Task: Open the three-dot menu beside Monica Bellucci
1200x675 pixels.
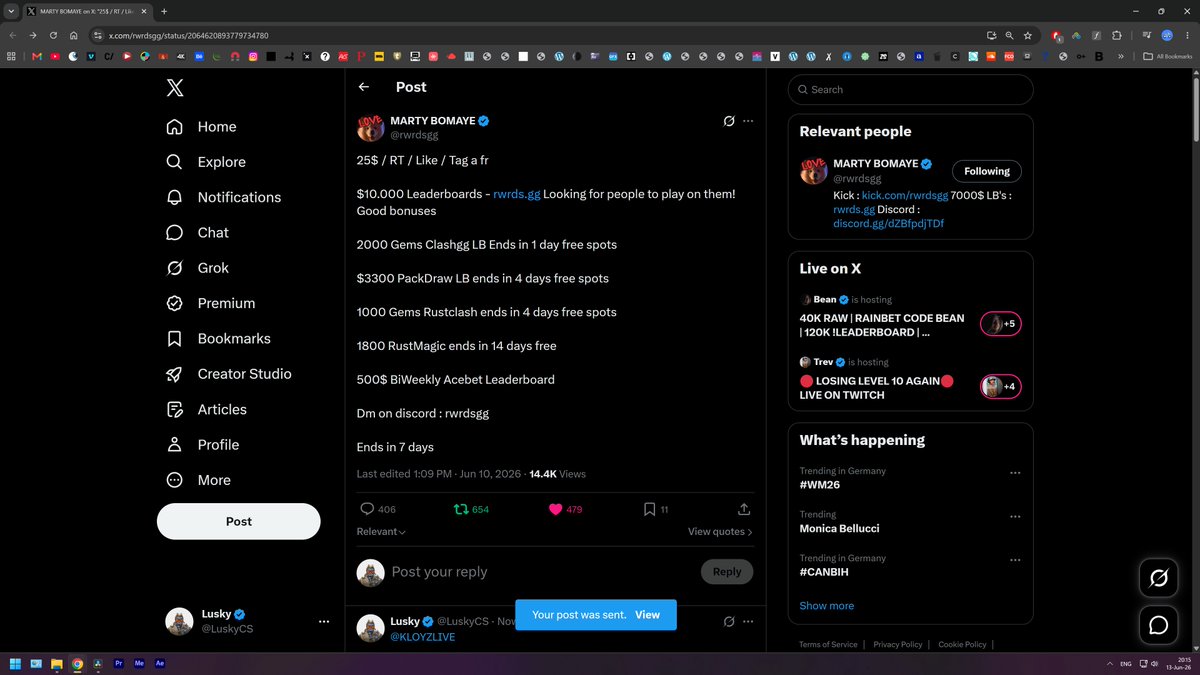Action: point(1015,517)
